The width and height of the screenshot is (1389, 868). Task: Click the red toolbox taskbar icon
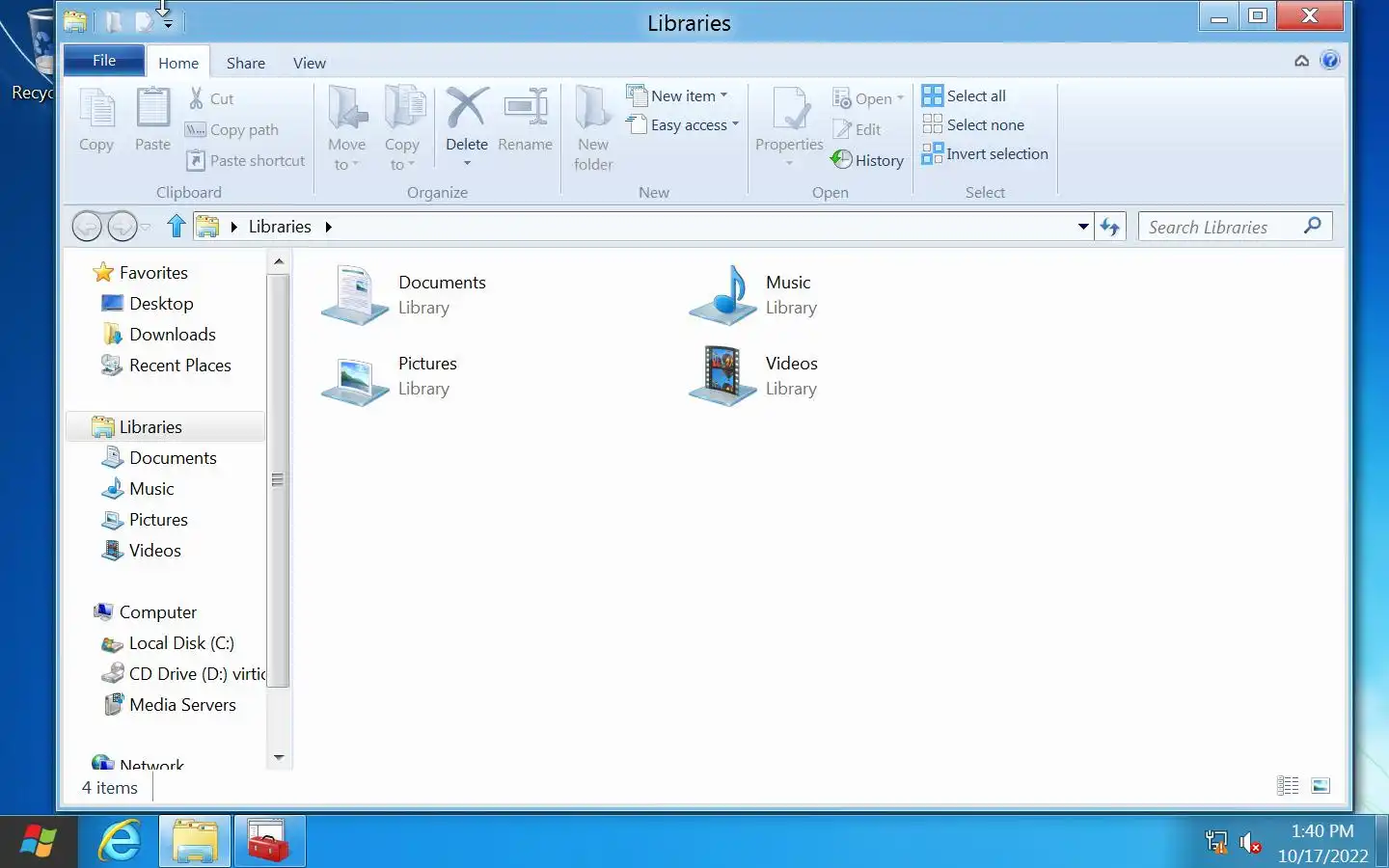click(x=269, y=841)
